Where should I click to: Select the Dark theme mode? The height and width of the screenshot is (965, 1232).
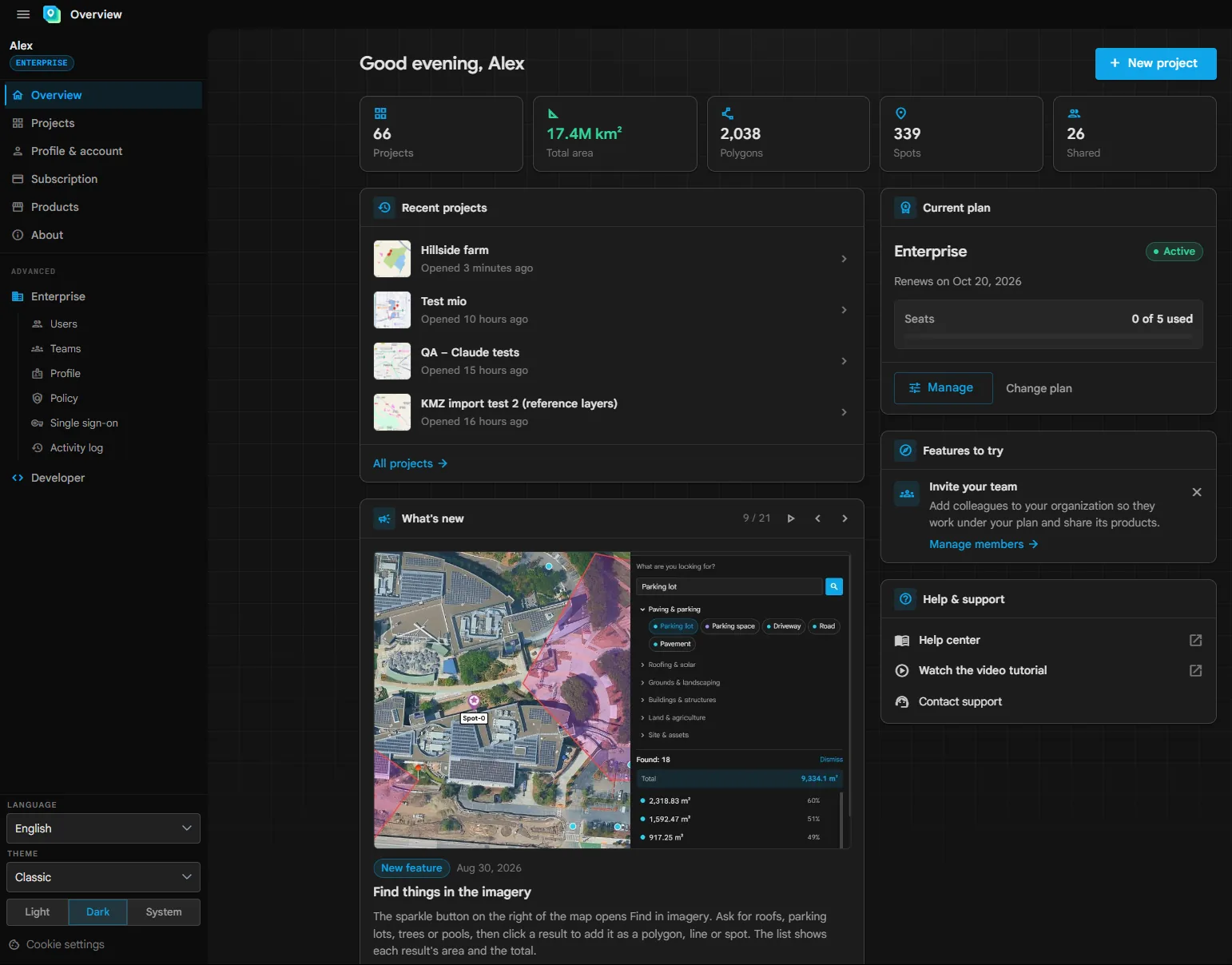pos(98,912)
